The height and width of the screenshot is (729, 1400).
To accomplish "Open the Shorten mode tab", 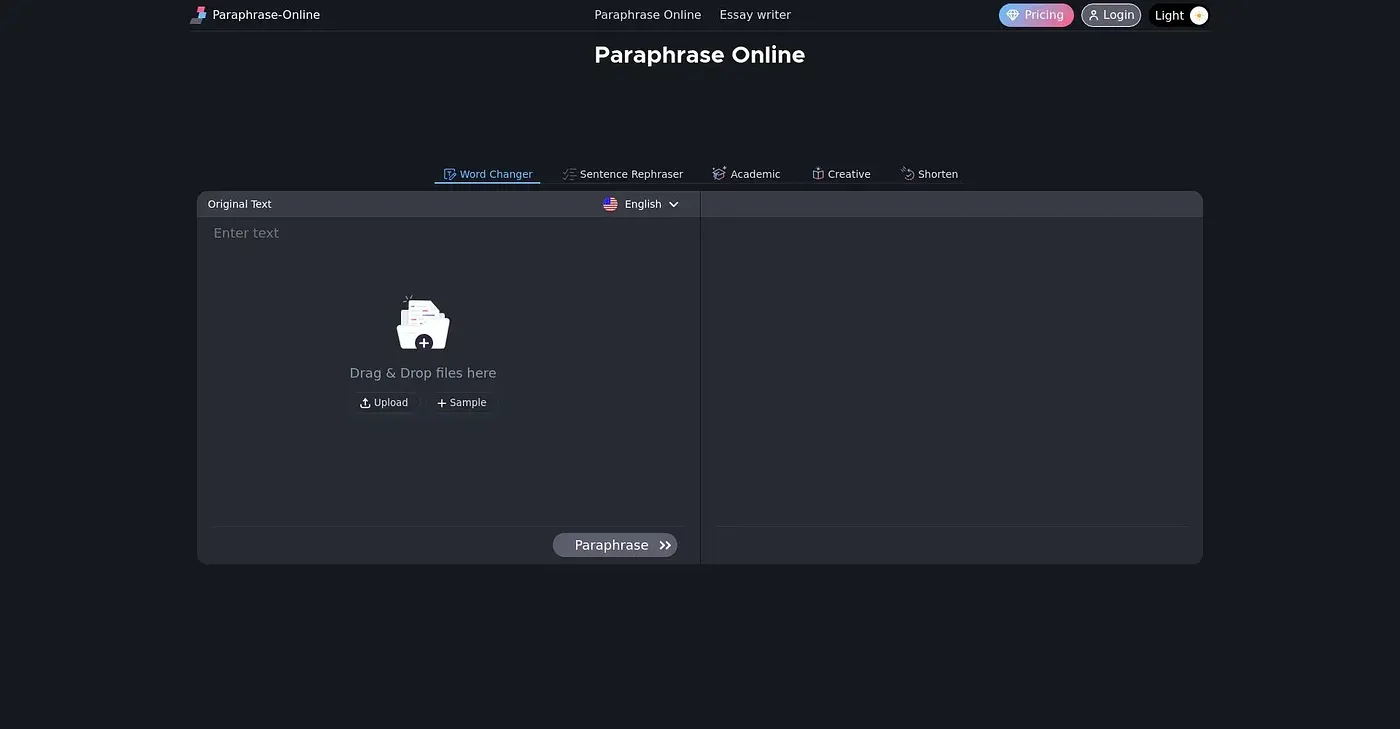I will point(929,174).
